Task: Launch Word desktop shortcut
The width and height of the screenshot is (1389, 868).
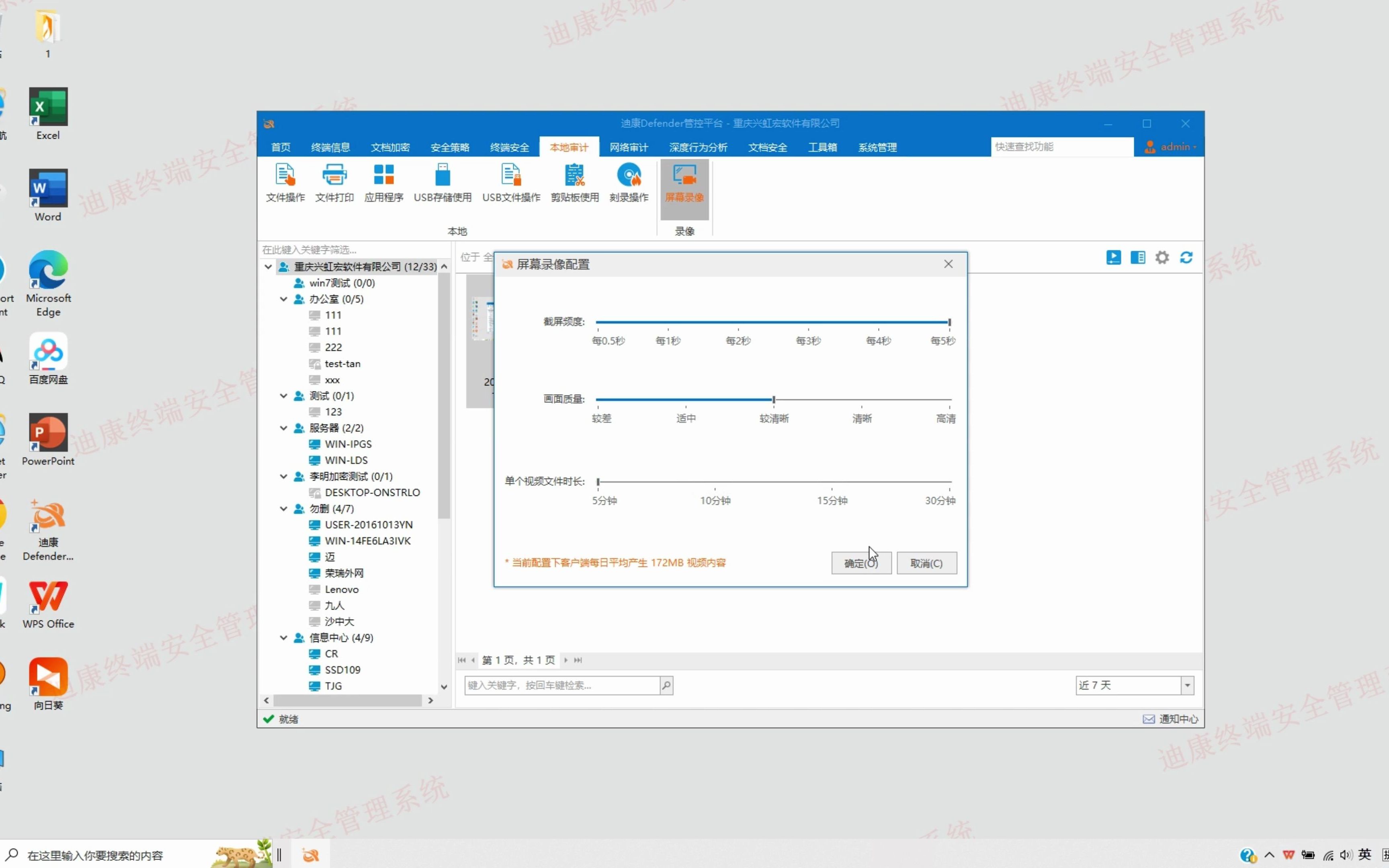Action: [x=48, y=195]
